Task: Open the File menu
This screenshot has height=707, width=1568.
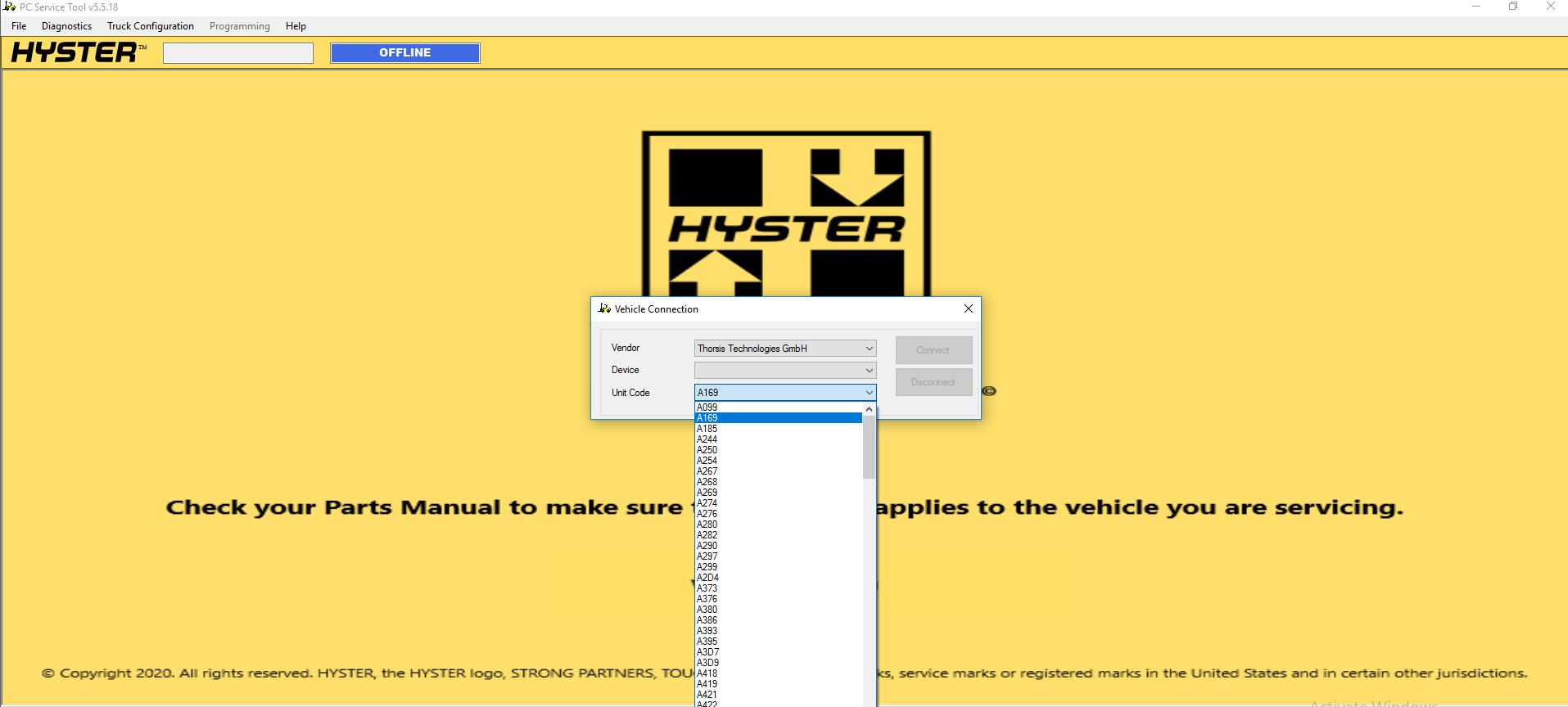Action: tap(19, 26)
